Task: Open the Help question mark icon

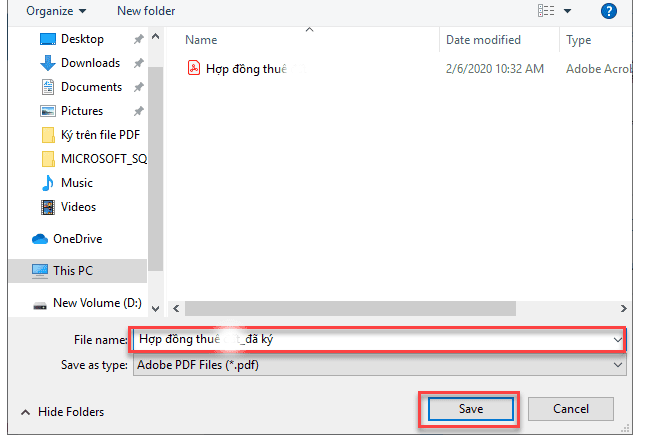Action: click(608, 11)
